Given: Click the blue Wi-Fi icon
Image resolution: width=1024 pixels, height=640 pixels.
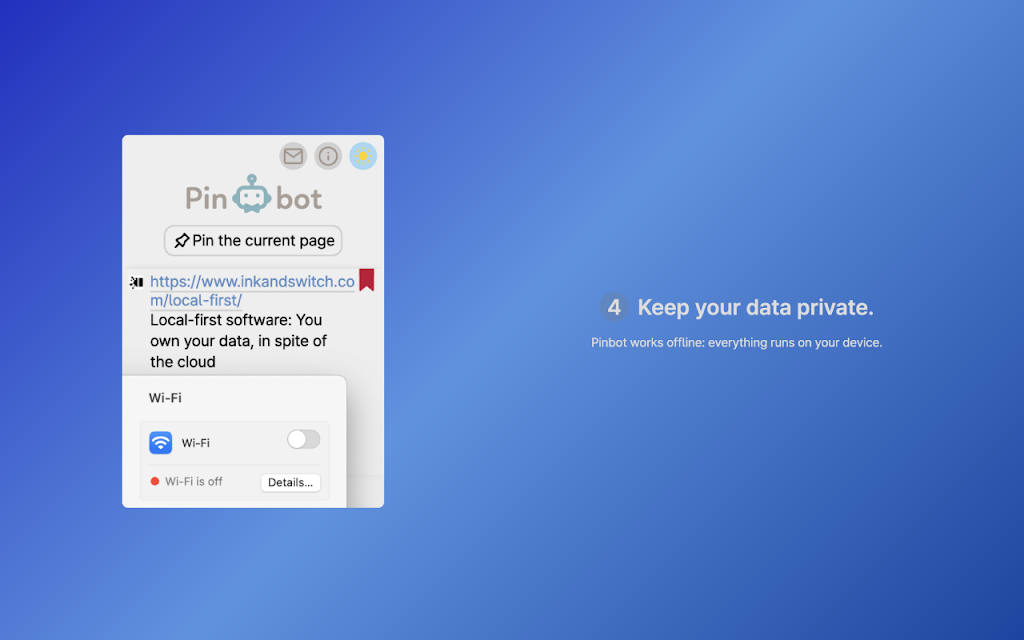Looking at the screenshot, I should pos(161,443).
